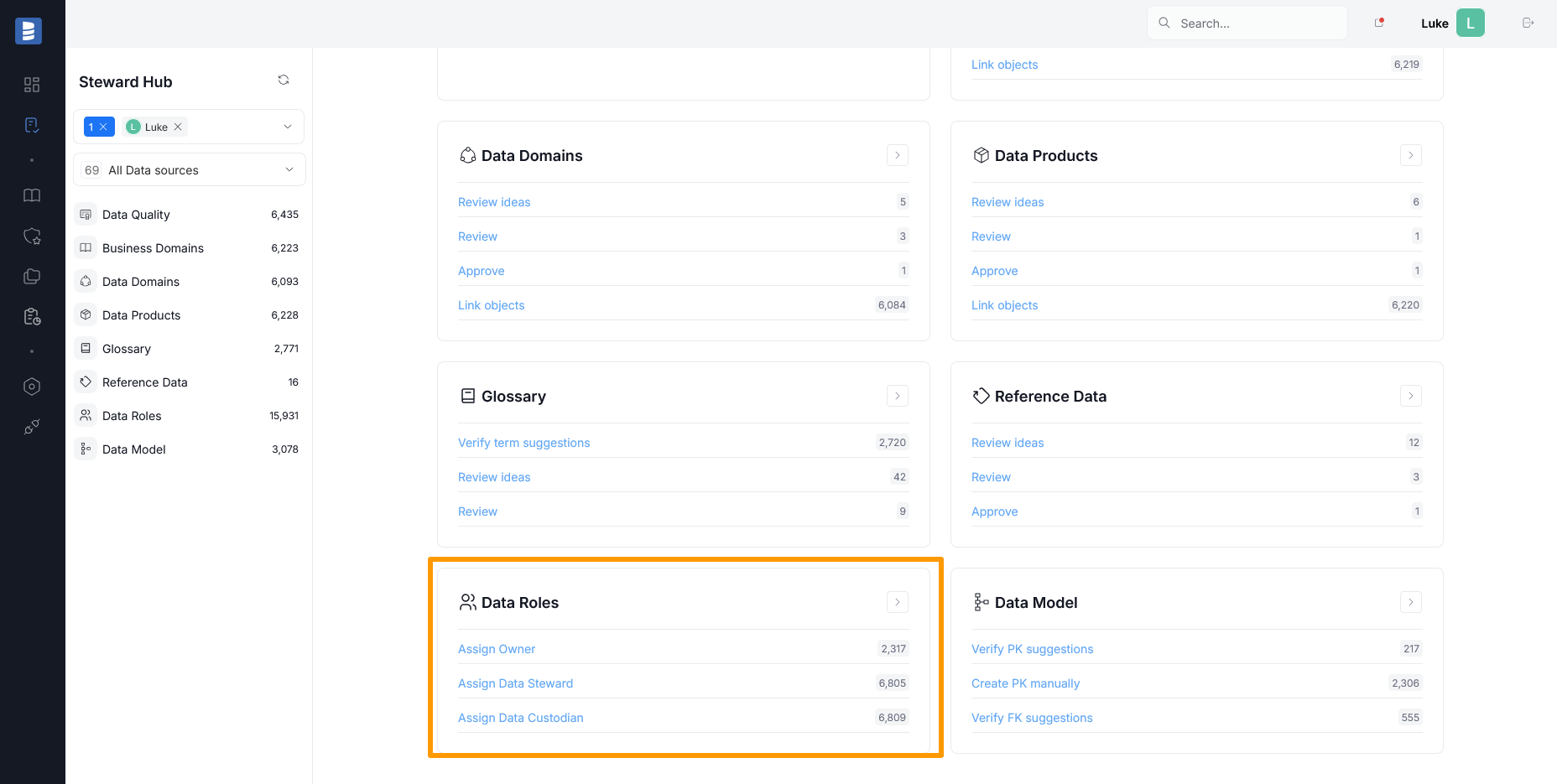
Task: Click the app logo in top-left corner
Action: click(29, 31)
